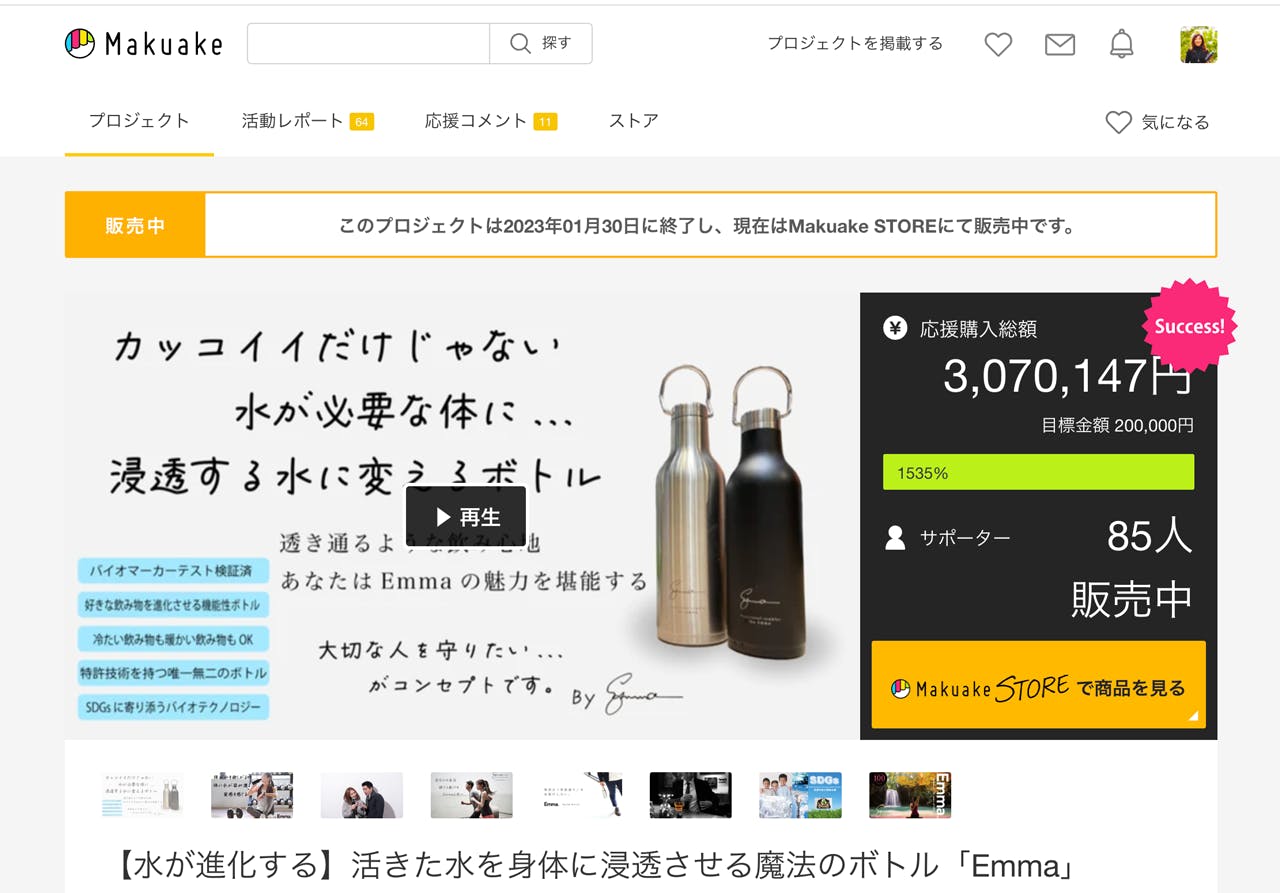1280x893 pixels.
Task: Toggle the 気になる heart favorite
Action: (1158, 122)
